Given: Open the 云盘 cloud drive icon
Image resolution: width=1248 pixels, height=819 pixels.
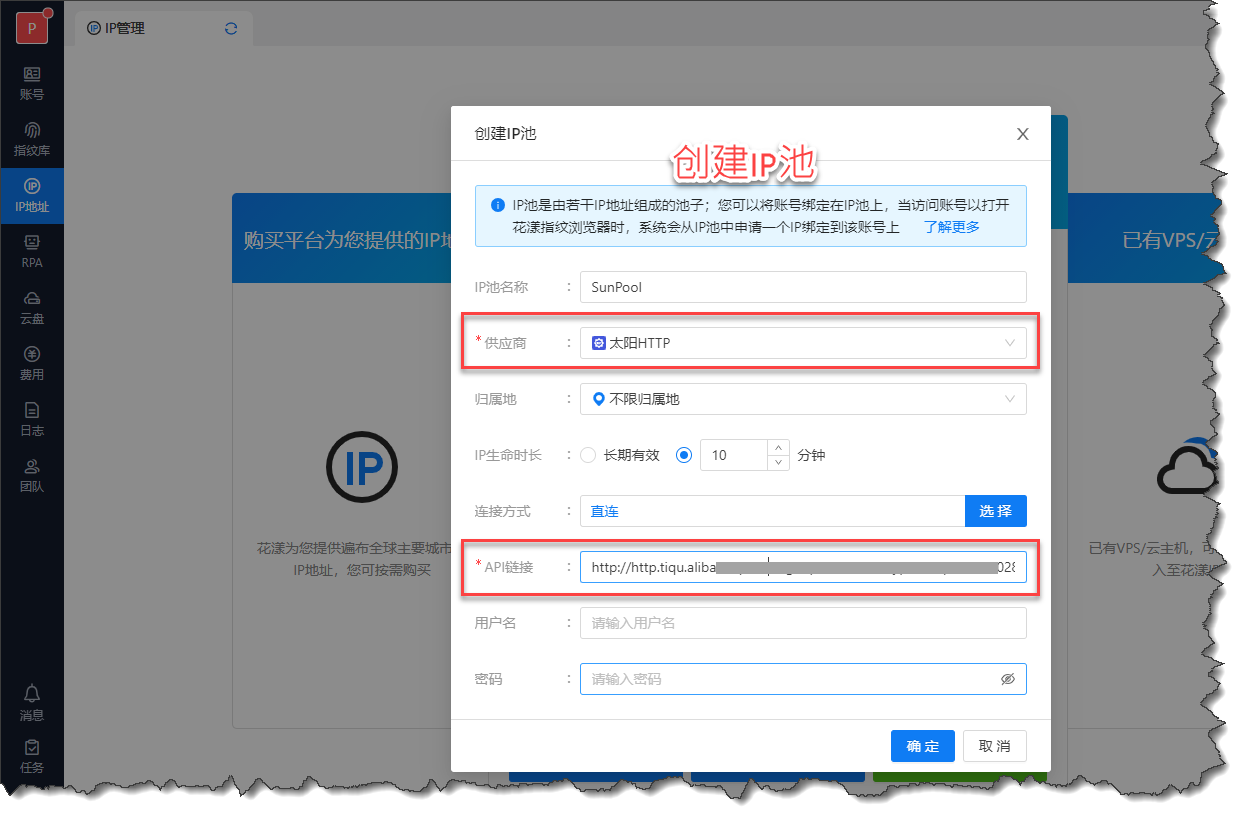Looking at the screenshot, I should click(32, 307).
